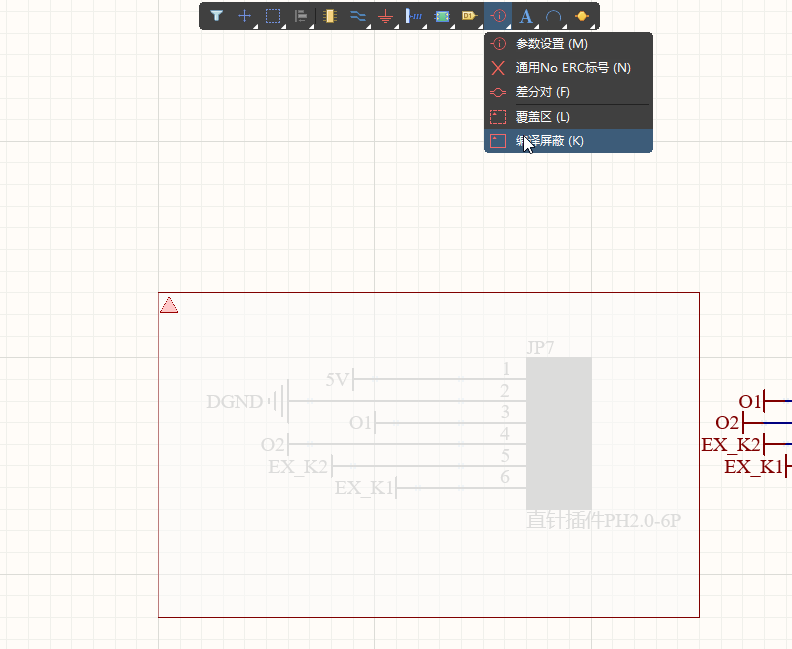The image size is (792, 649).
Task: Click the selection filter funnel icon
Action: click(216, 16)
